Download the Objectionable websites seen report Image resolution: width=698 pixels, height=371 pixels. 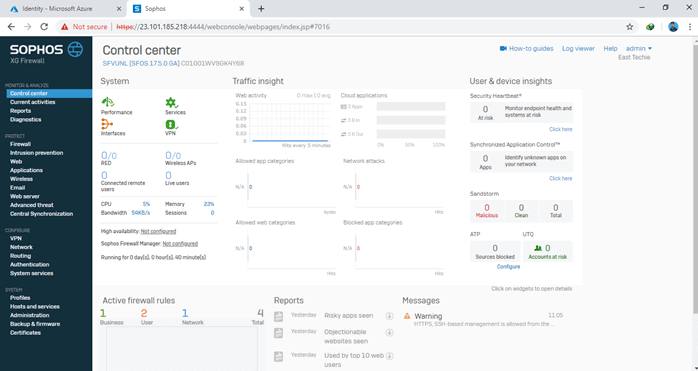(390, 332)
